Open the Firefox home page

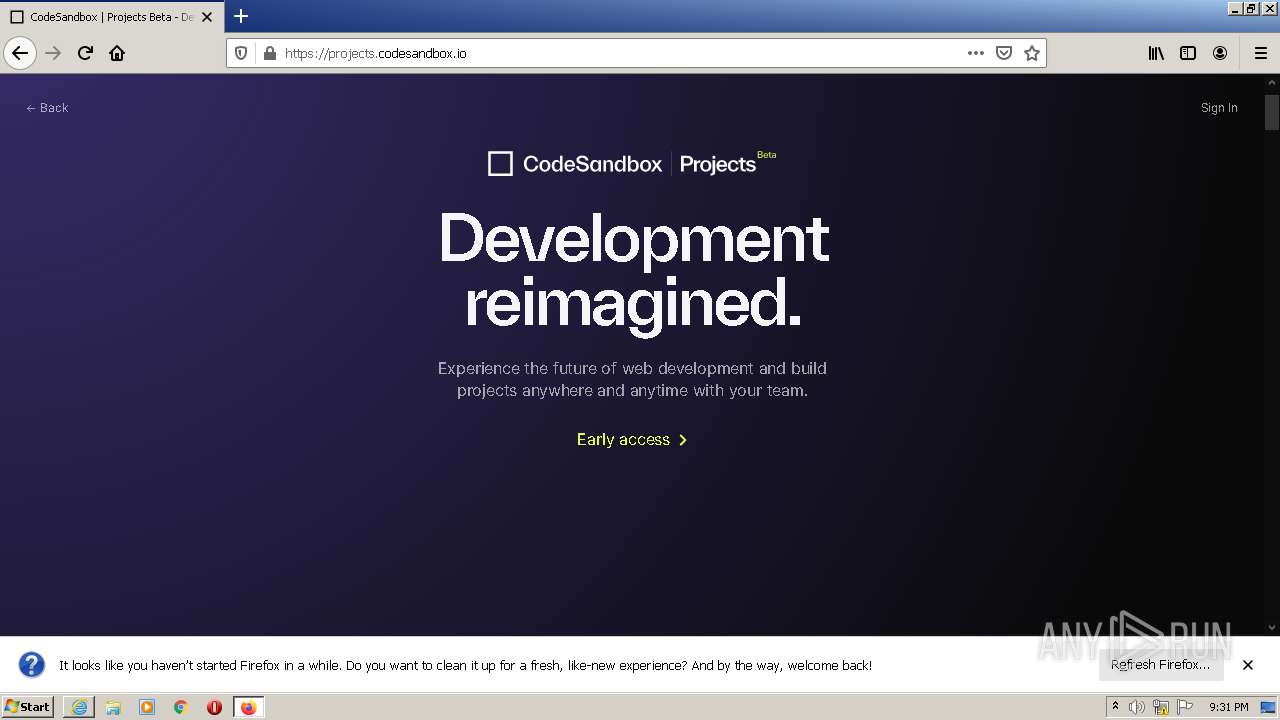117,53
